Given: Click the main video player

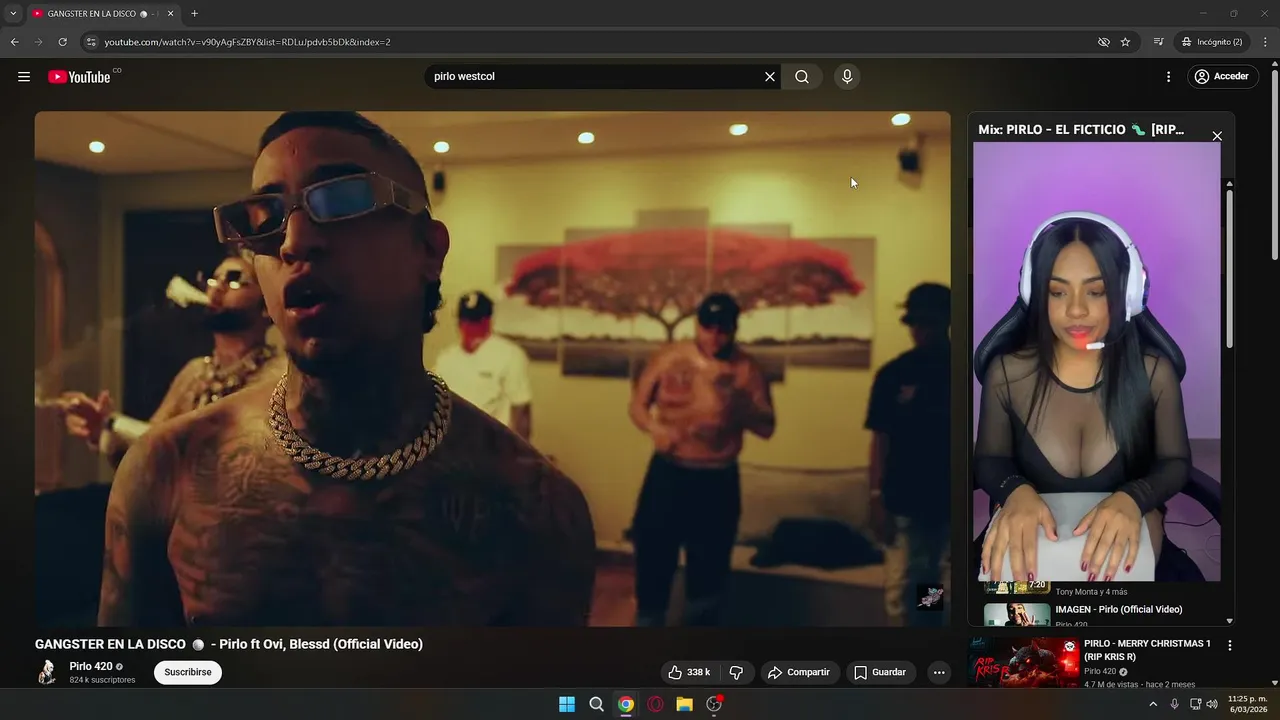Looking at the screenshot, I should pyautogui.click(x=492, y=368).
